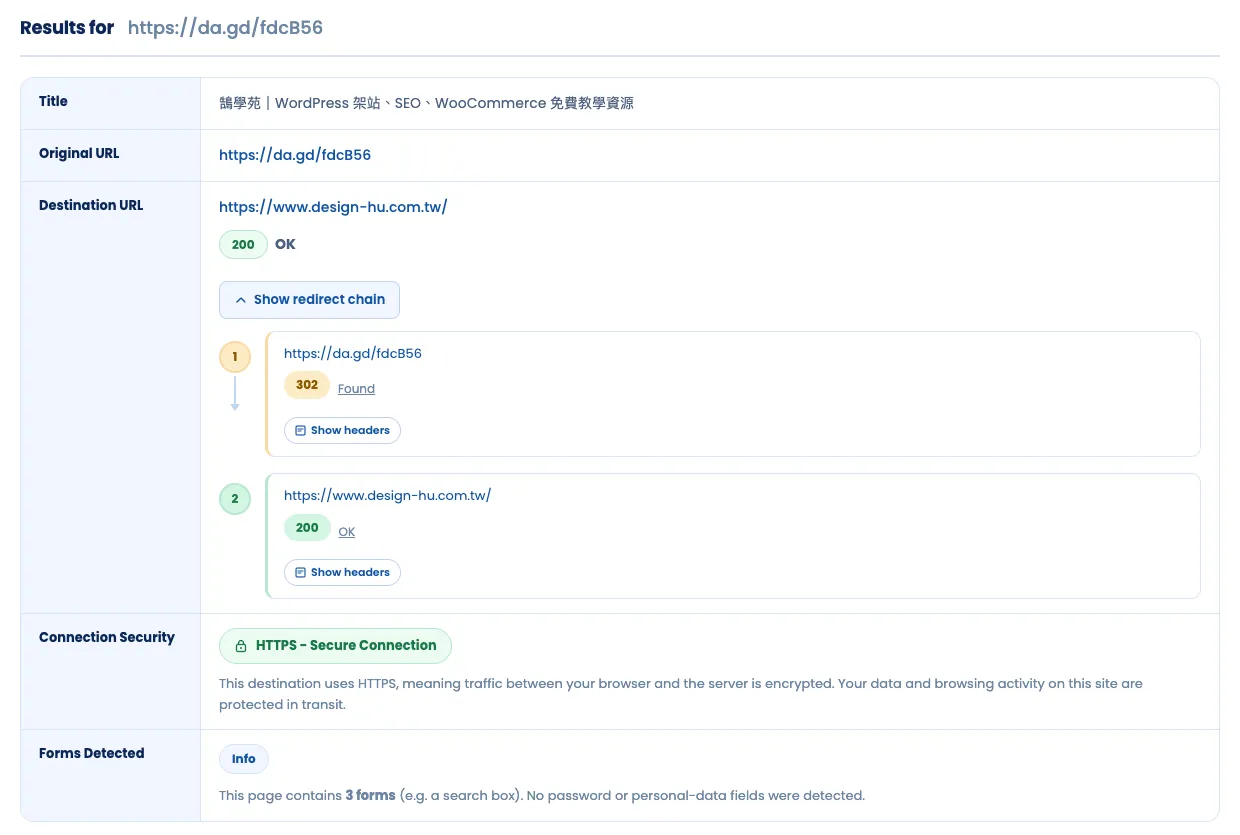The height and width of the screenshot is (835, 1240).
Task: Click the HTTPS encryption description paragraph
Action: 681,694
